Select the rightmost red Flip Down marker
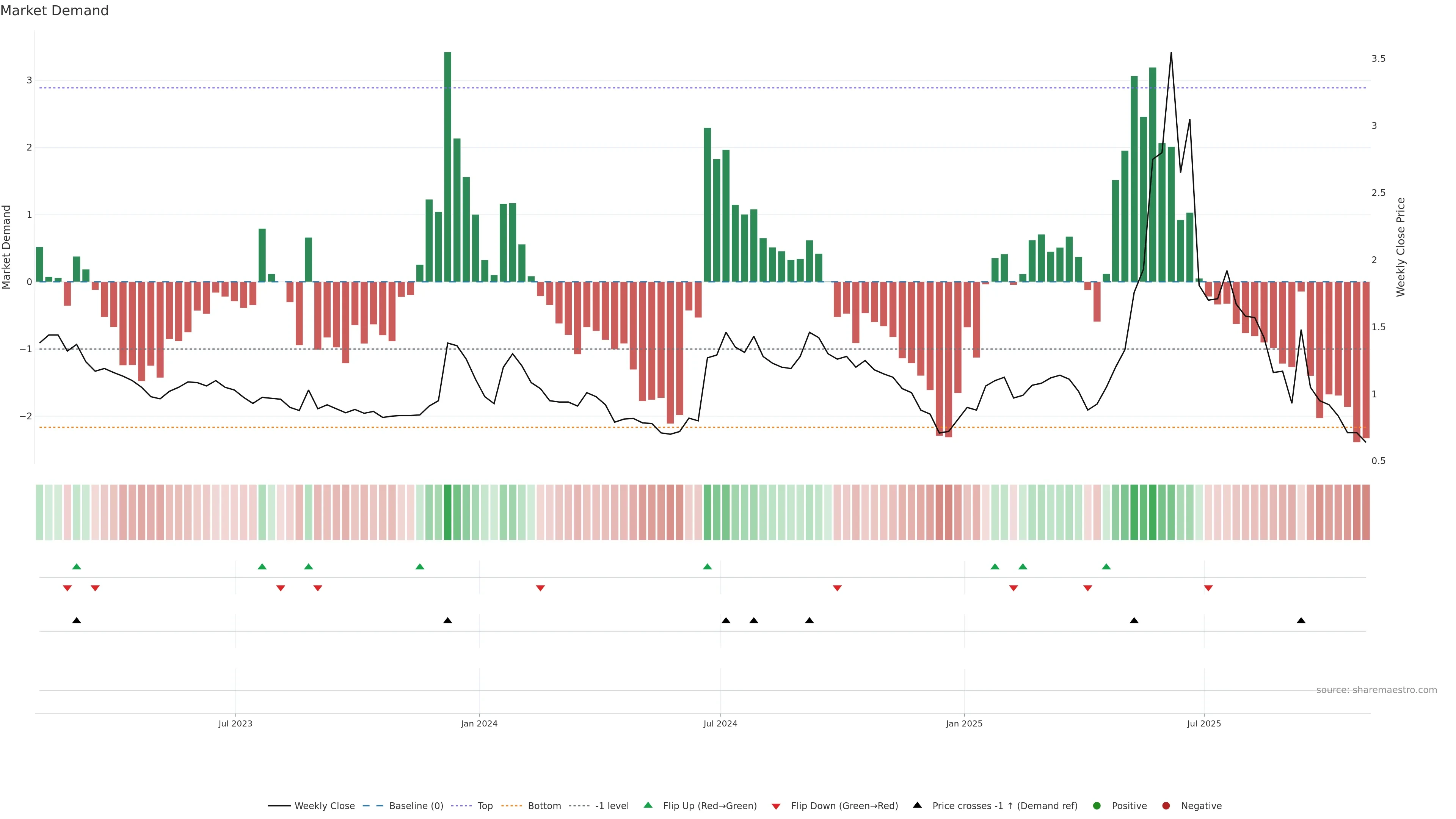This screenshot has height=819, width=1456. [1208, 588]
